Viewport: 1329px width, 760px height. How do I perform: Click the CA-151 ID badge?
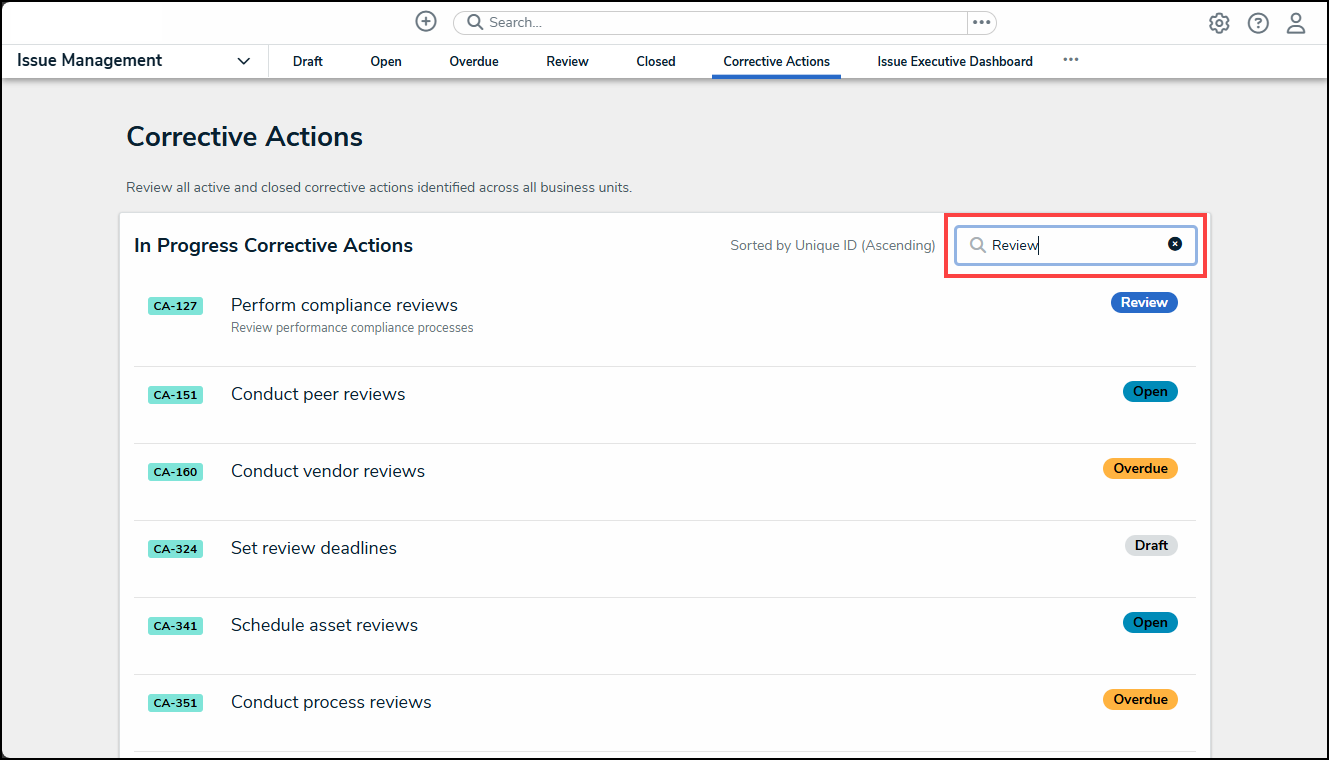point(175,395)
